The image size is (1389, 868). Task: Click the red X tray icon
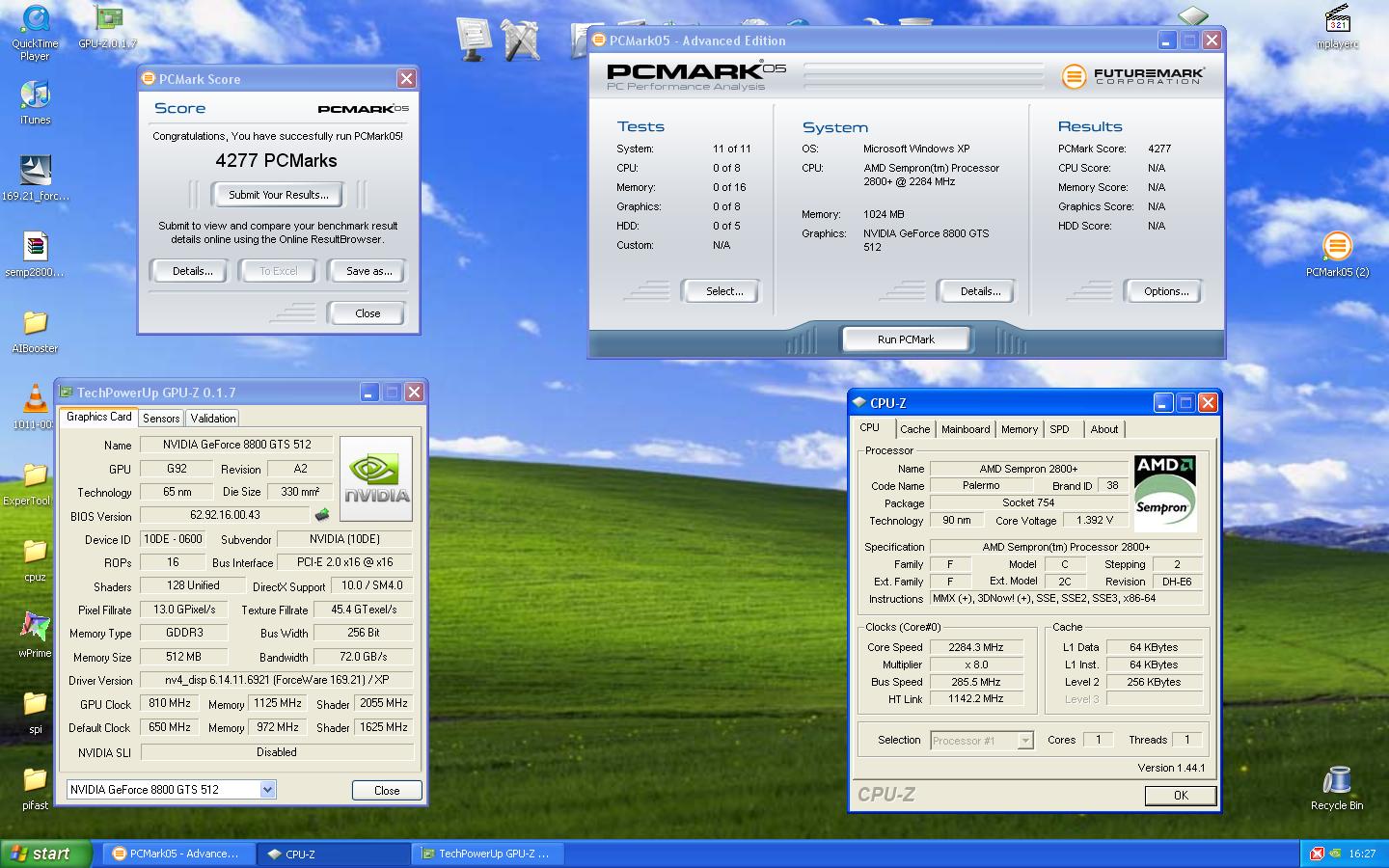point(1318,854)
